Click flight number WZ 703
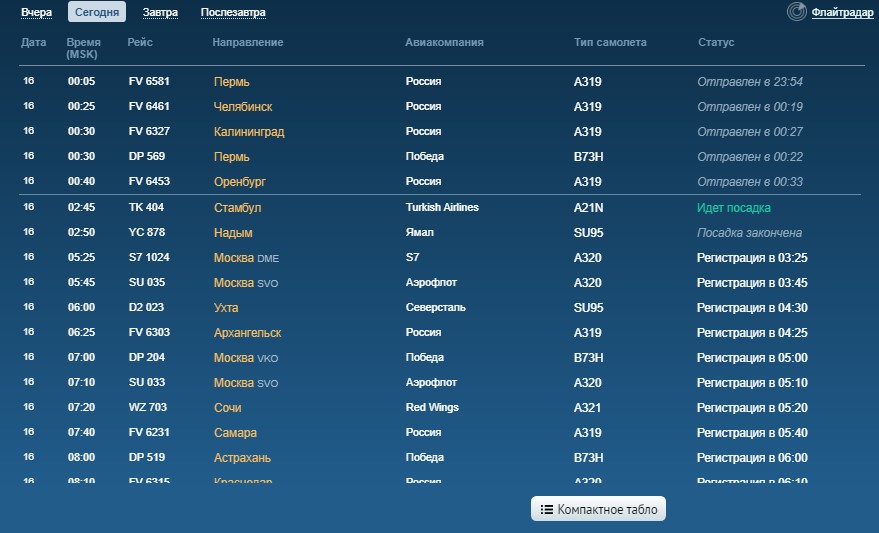Image resolution: width=879 pixels, height=533 pixels. click(x=148, y=407)
